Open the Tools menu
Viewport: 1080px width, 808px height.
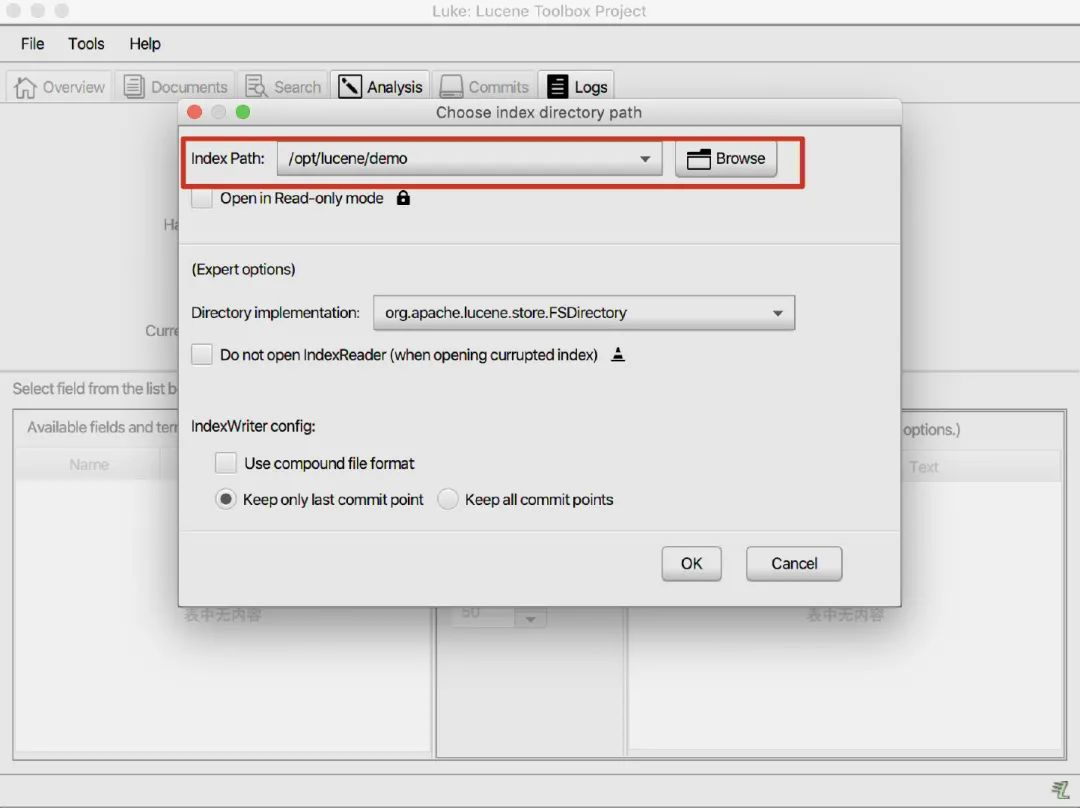point(86,44)
